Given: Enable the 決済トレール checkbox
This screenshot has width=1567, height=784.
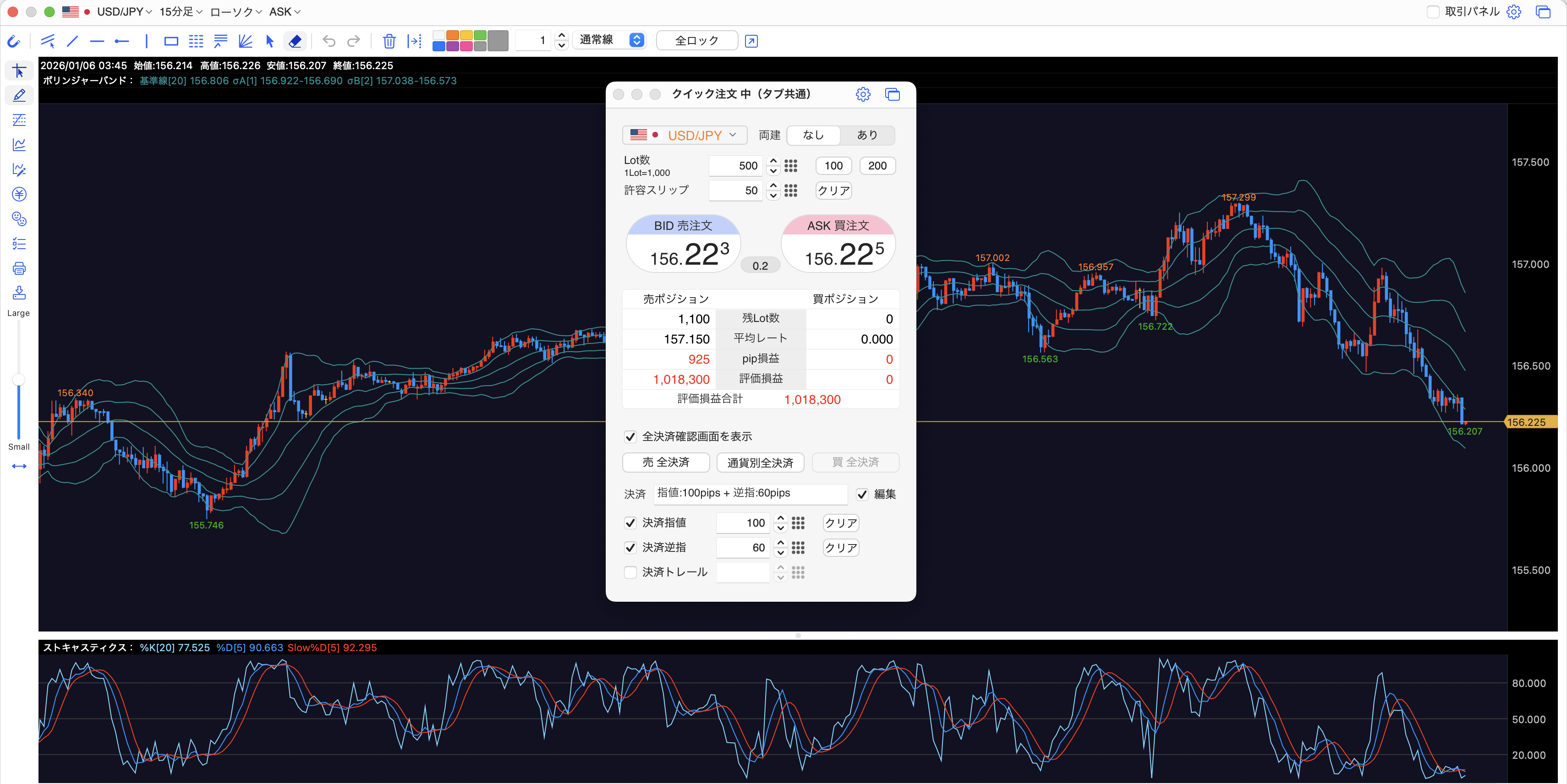Looking at the screenshot, I should click(x=630, y=572).
